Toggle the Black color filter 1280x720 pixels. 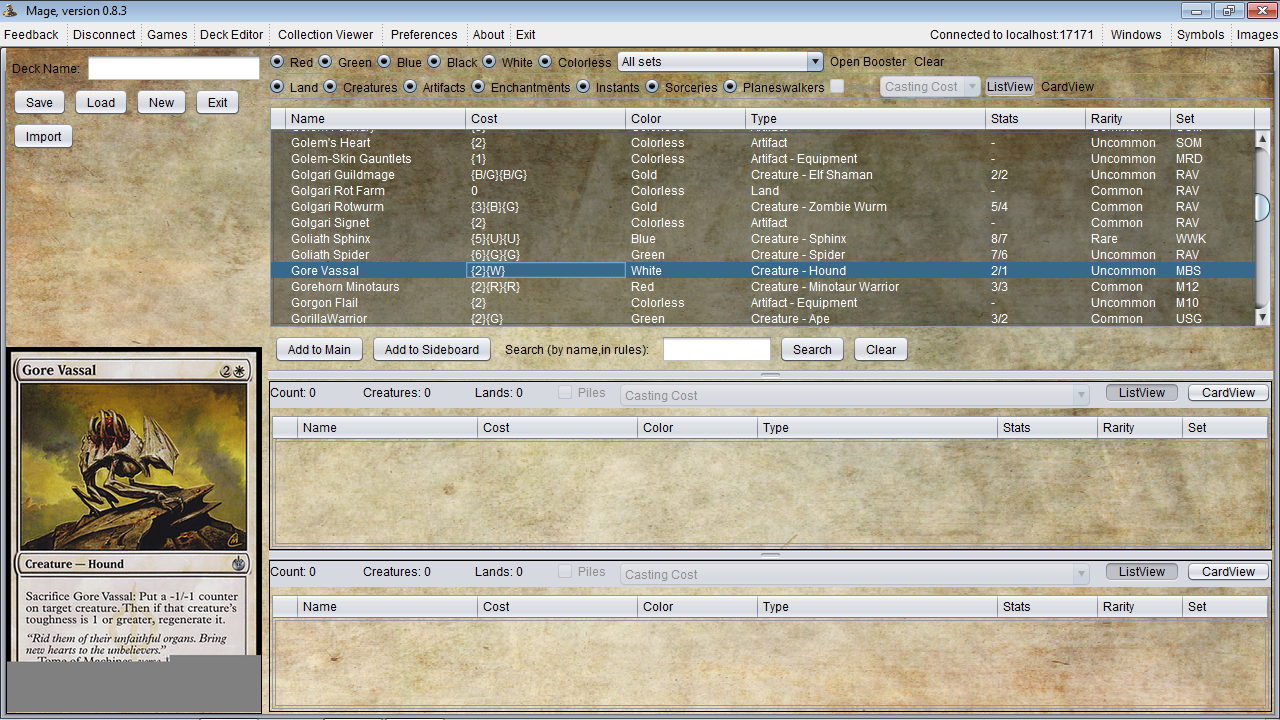[x=434, y=62]
